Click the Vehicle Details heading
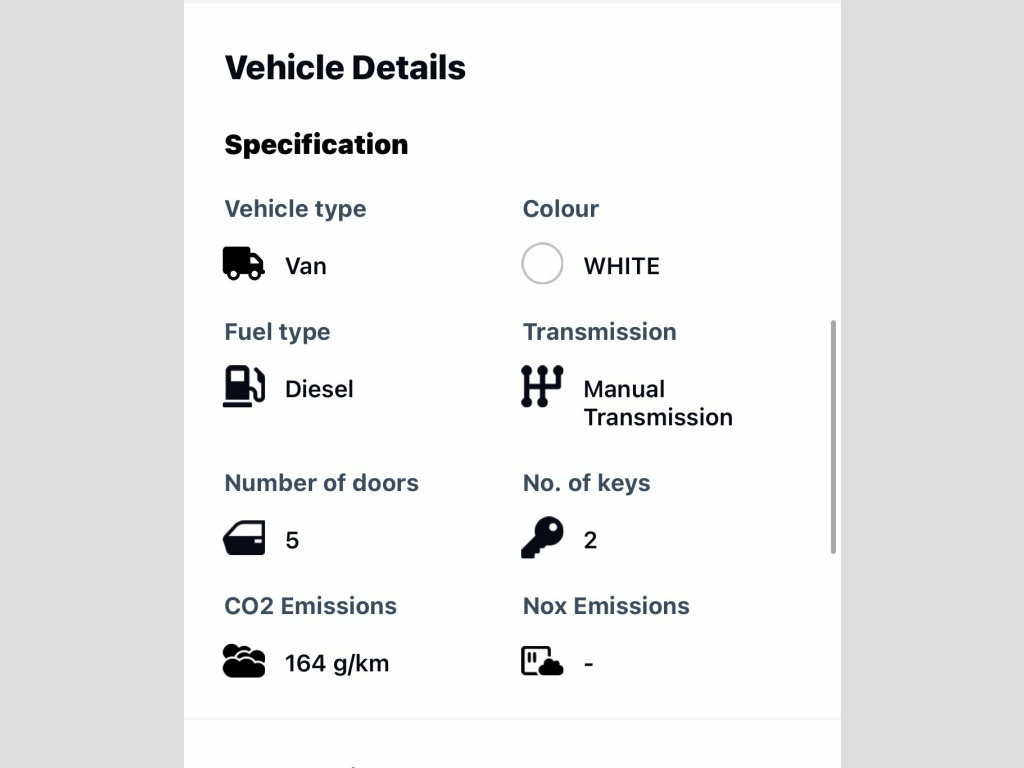 pyautogui.click(x=345, y=67)
